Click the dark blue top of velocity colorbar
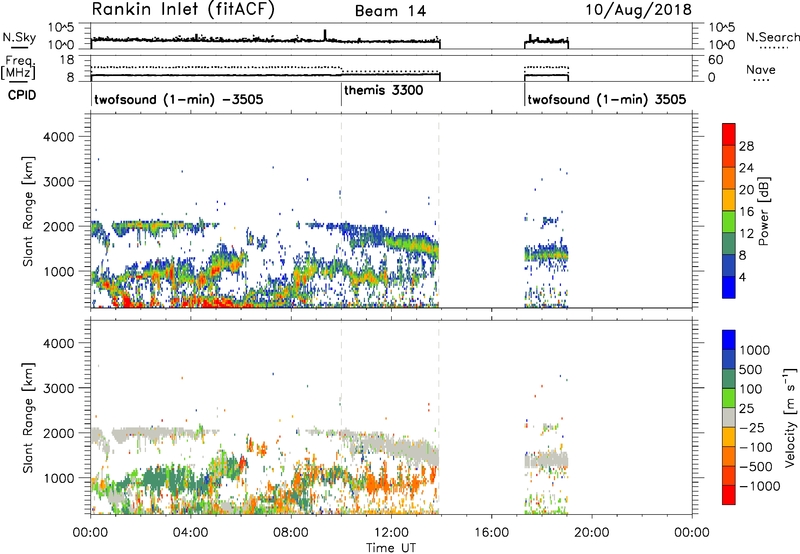Viewport: 800px width, 554px height. (729, 340)
